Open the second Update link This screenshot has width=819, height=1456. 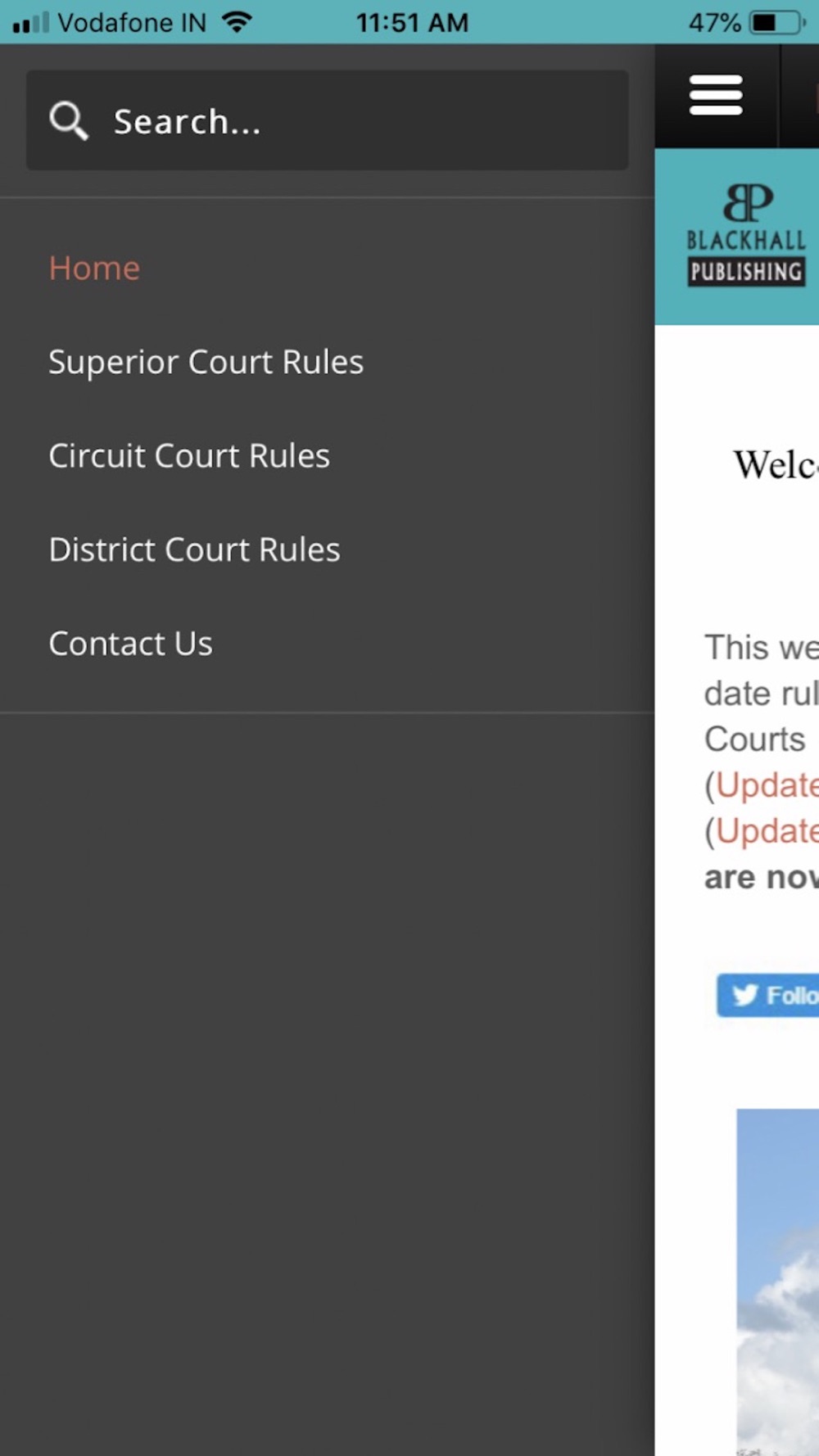[767, 831]
